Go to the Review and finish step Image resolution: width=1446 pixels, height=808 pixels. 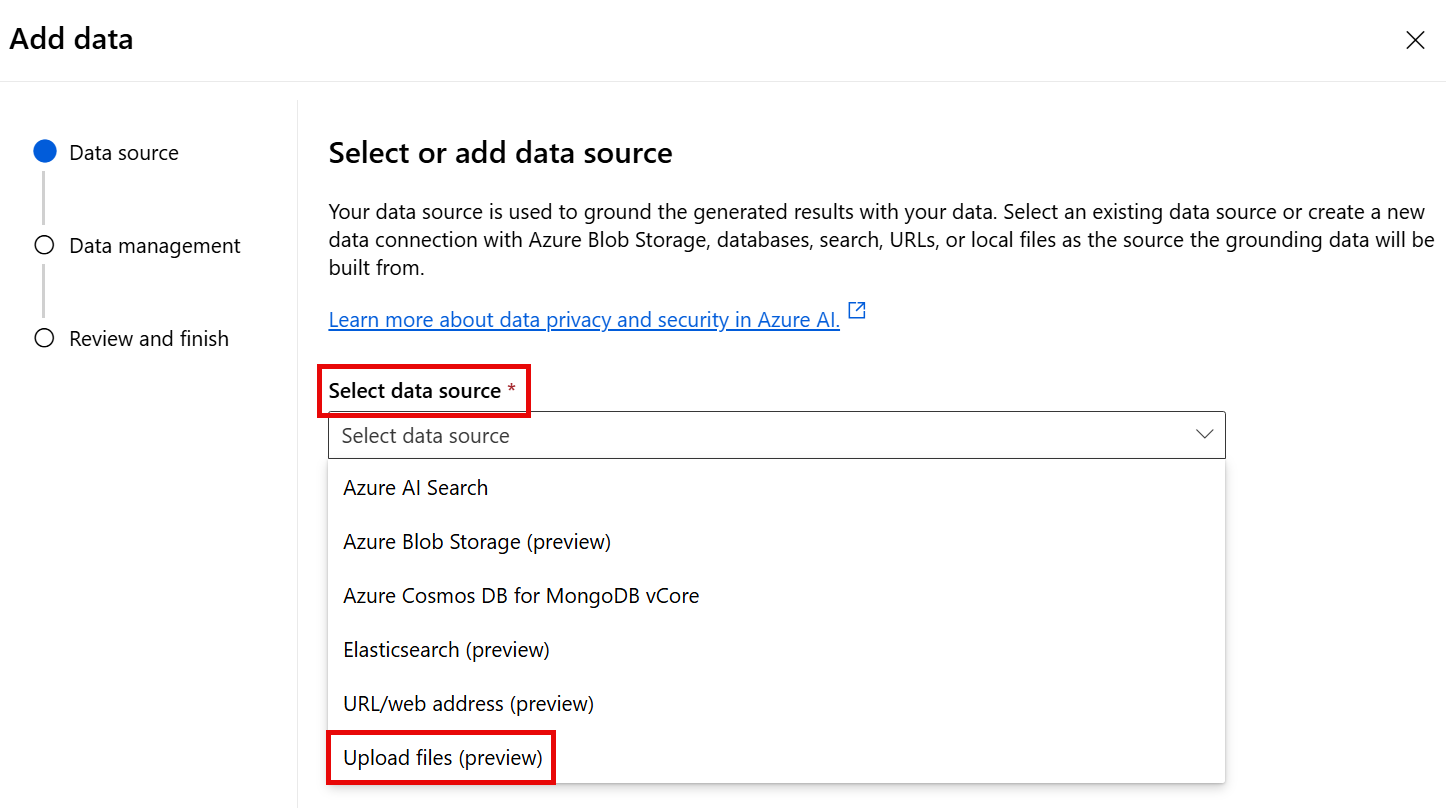click(x=149, y=339)
